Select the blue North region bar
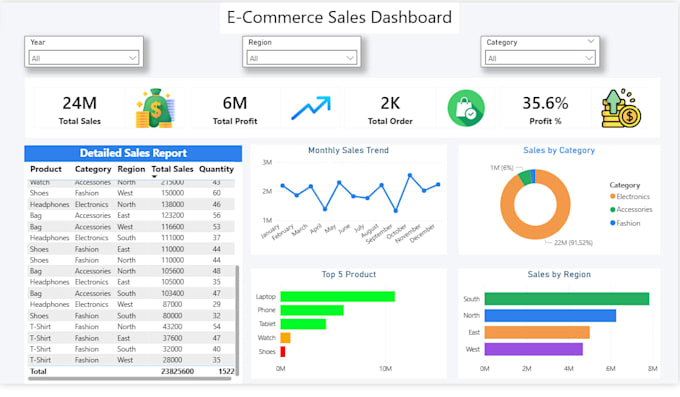The width and height of the screenshot is (680, 397). [x=550, y=315]
